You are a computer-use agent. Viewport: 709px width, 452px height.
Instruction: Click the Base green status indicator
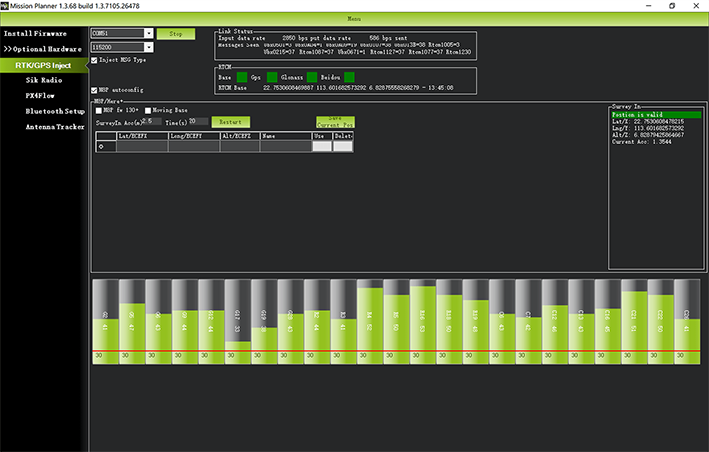(242, 77)
